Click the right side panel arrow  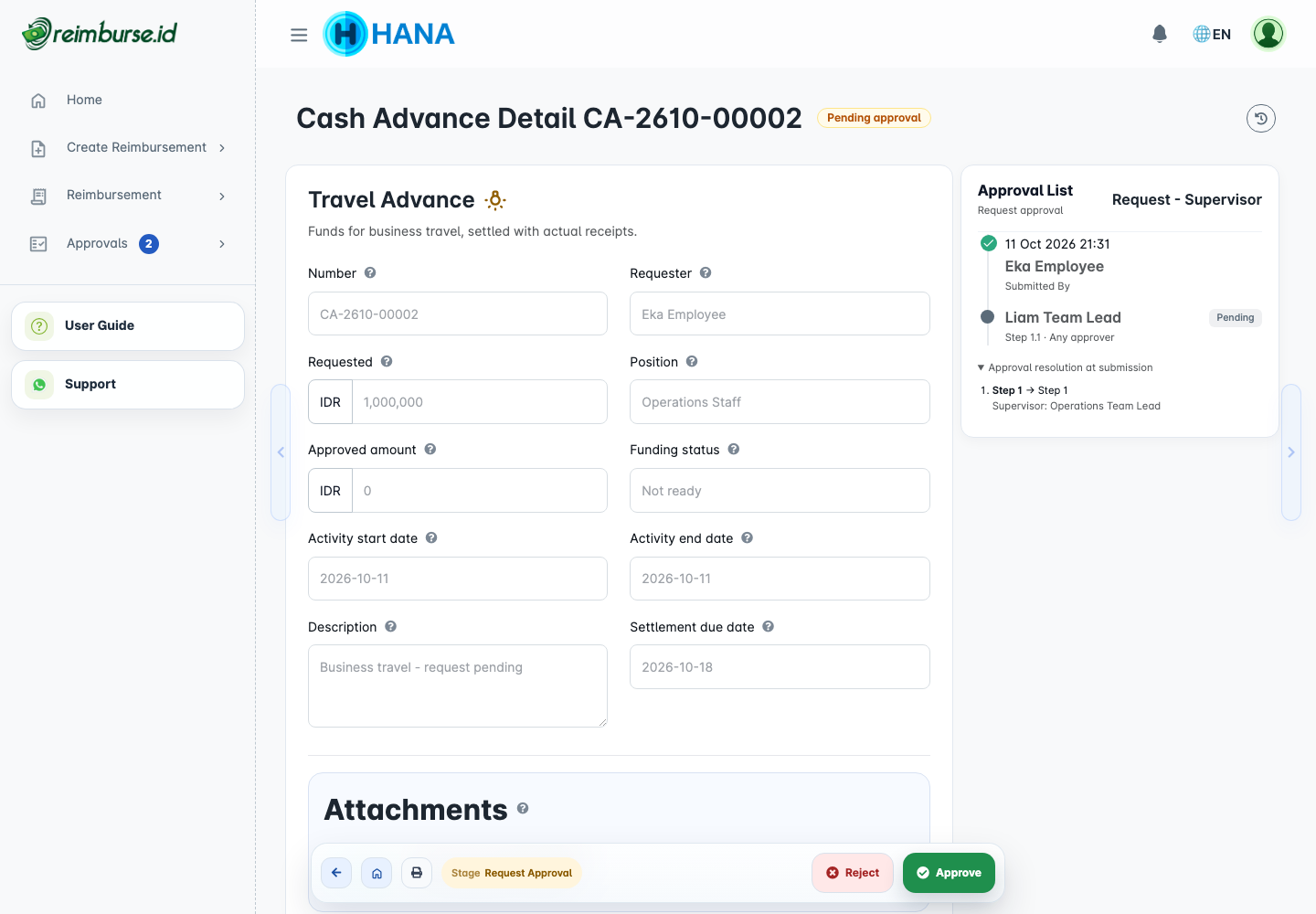click(x=1291, y=452)
